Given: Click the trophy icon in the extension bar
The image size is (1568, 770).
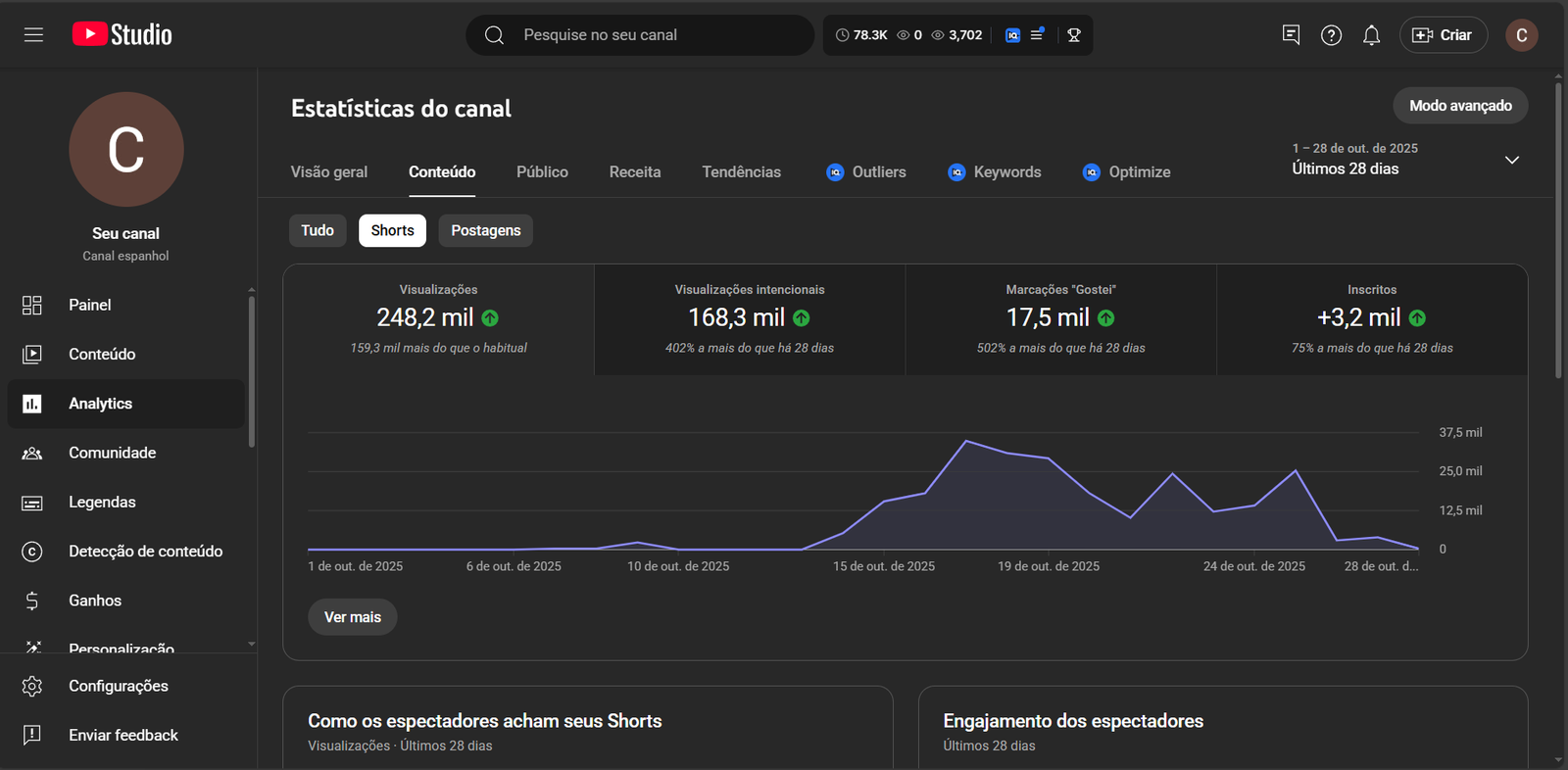Looking at the screenshot, I should (1074, 35).
